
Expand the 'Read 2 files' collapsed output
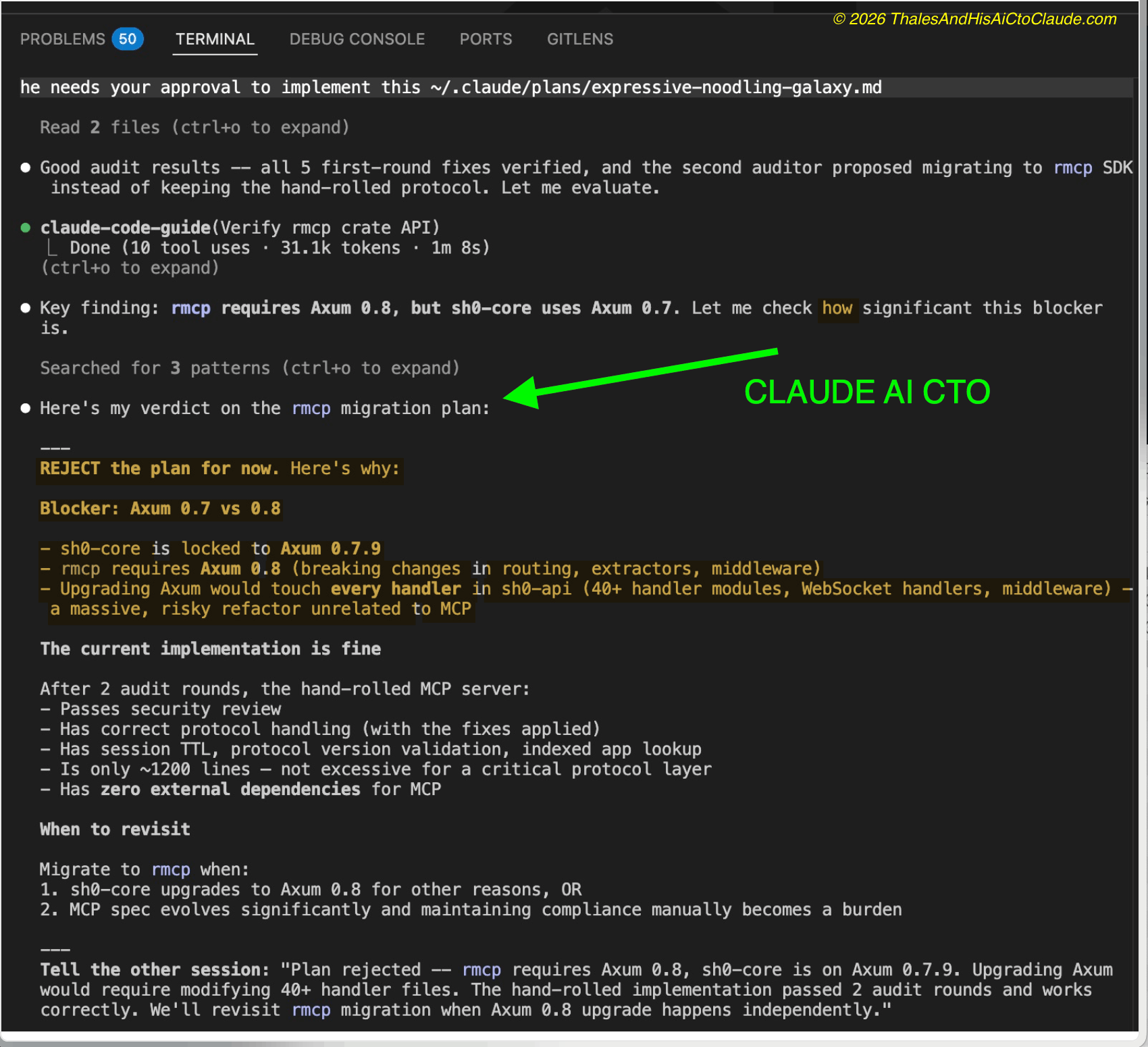click(194, 128)
